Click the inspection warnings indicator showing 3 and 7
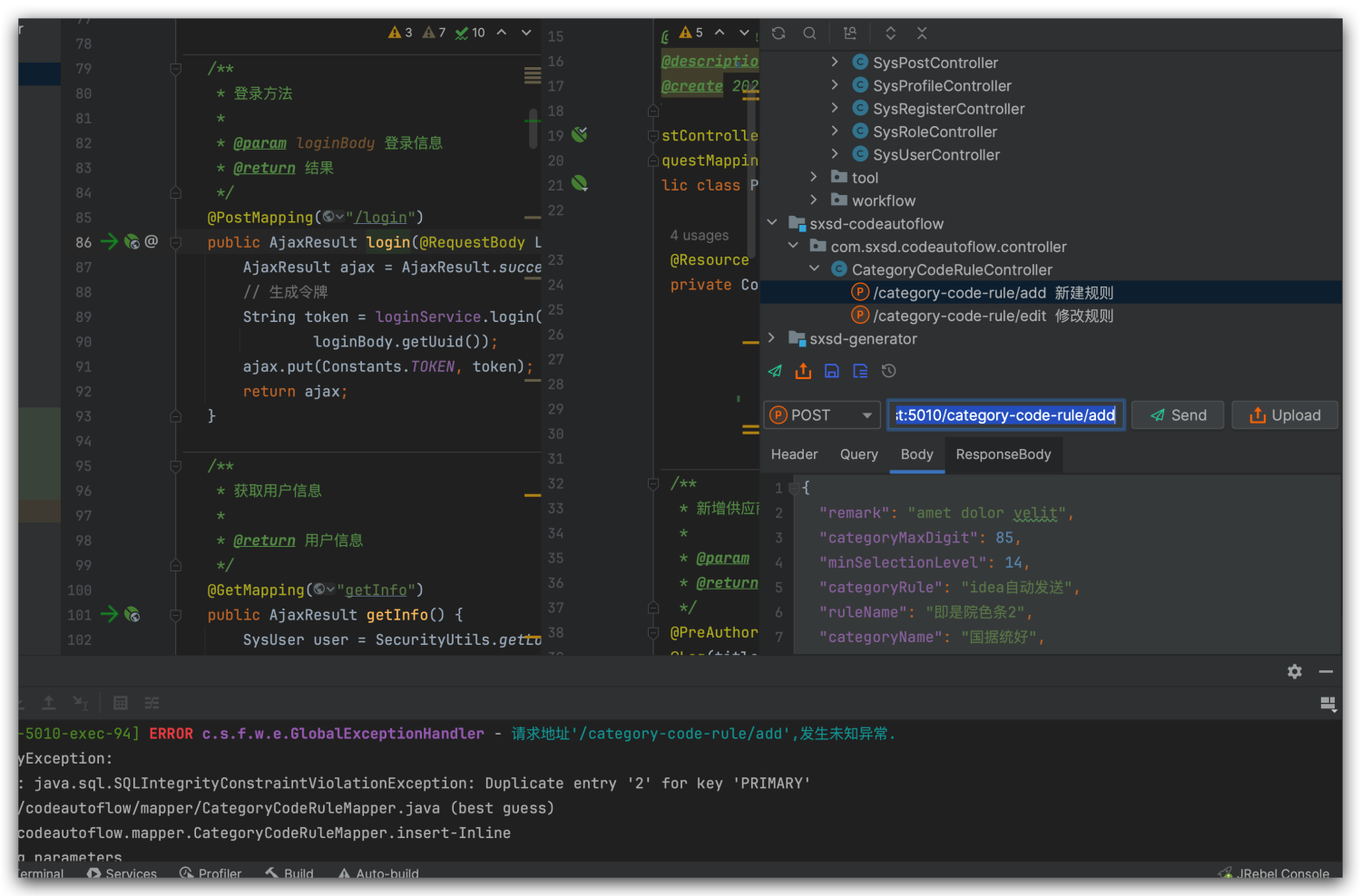Screen dimensions: 1361x896 (416, 33)
